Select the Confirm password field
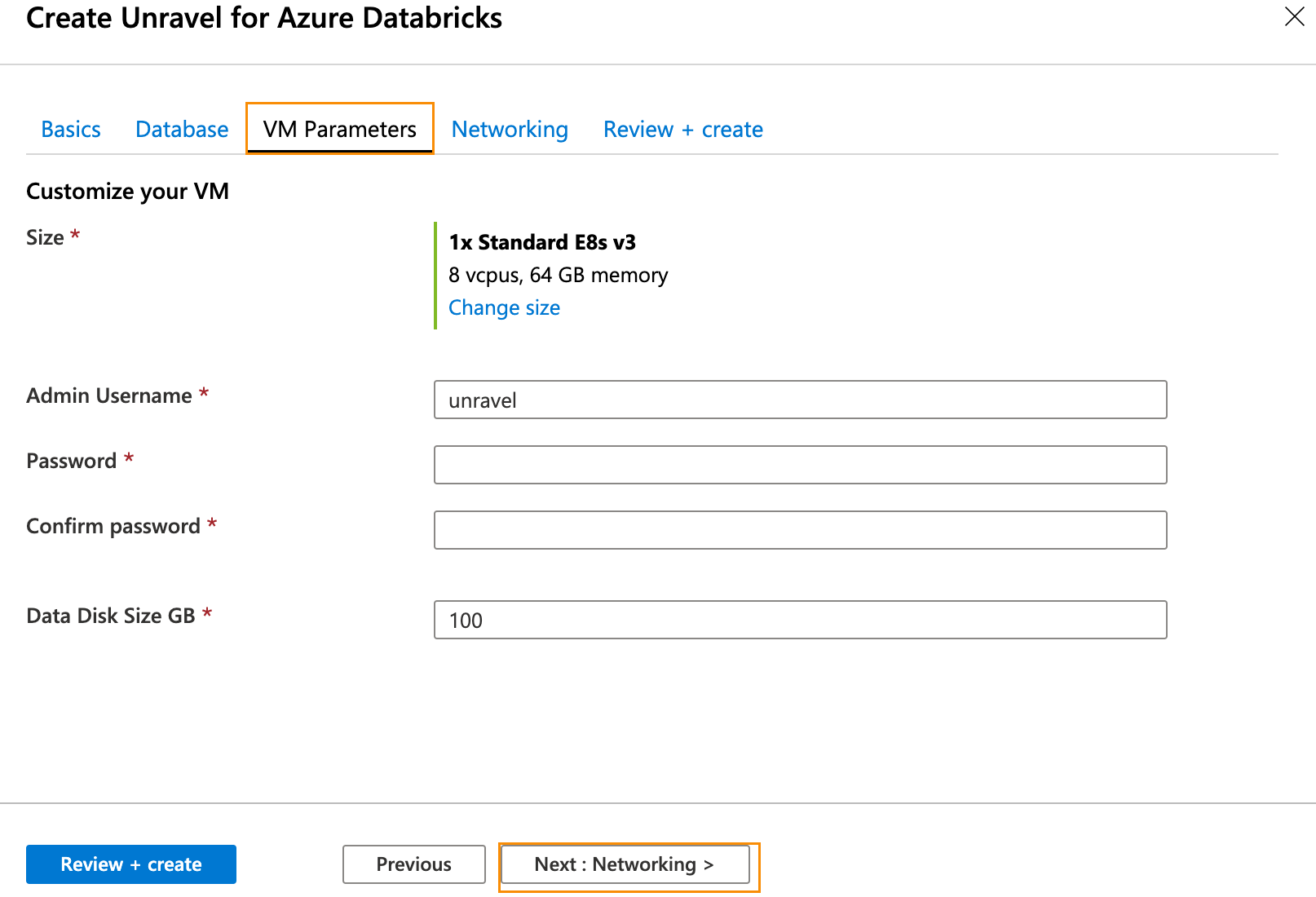The height and width of the screenshot is (897, 1316). (x=801, y=530)
